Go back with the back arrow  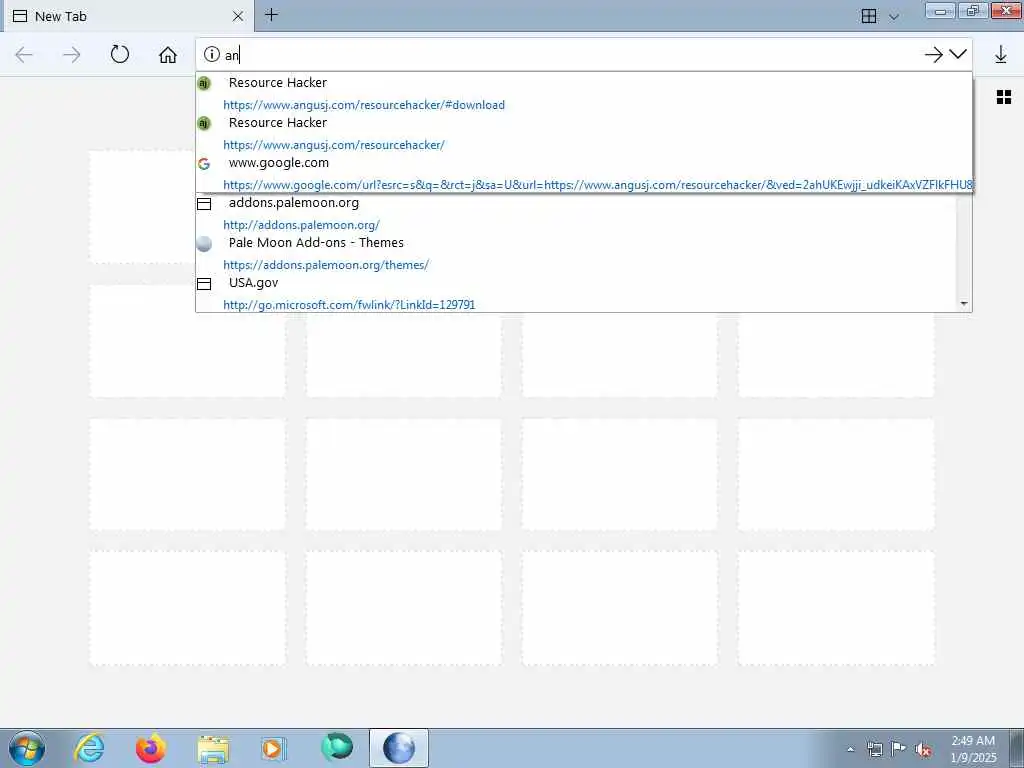tap(24, 54)
